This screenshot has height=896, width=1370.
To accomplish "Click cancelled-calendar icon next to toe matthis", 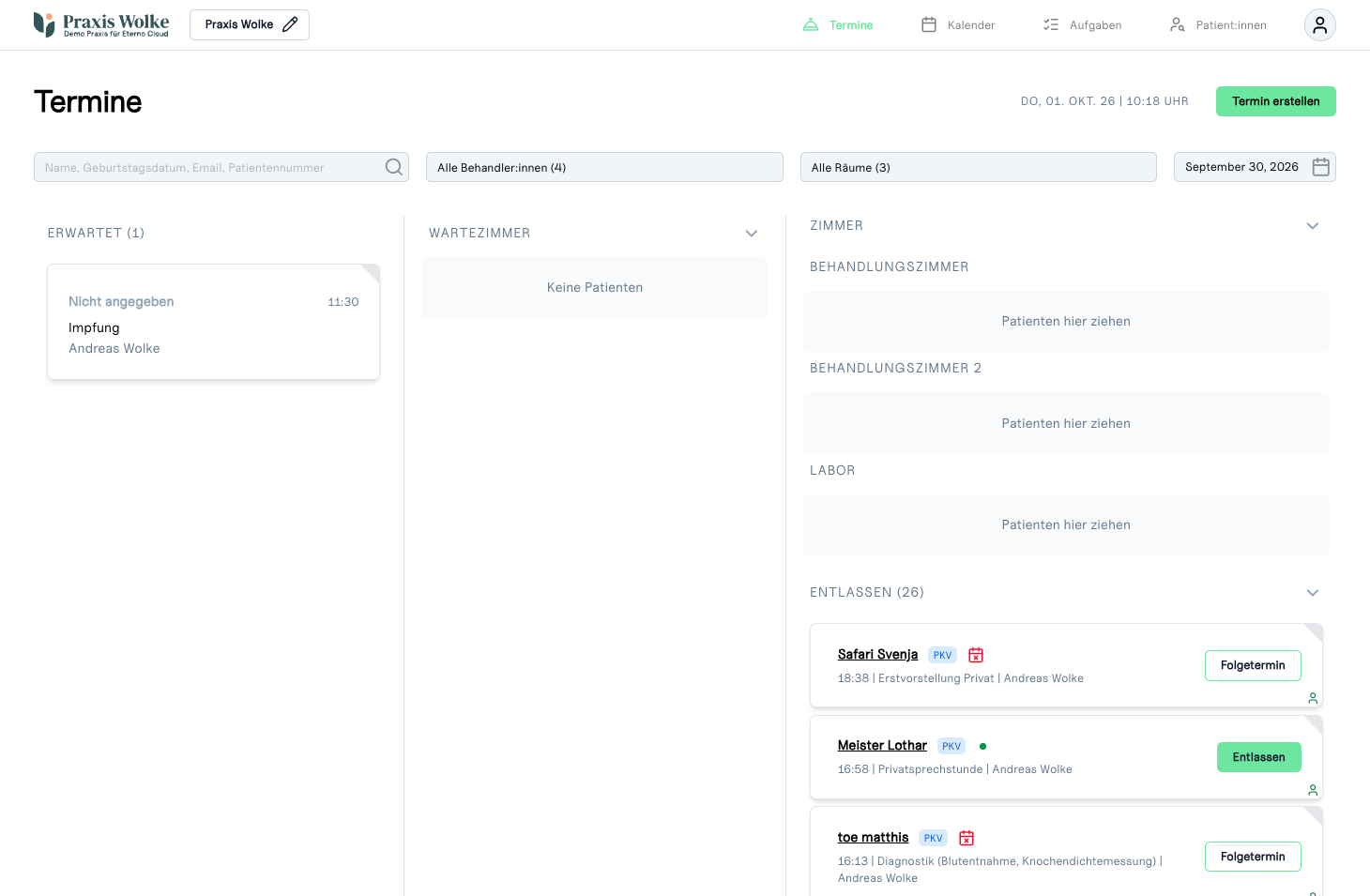I will [x=967, y=838].
